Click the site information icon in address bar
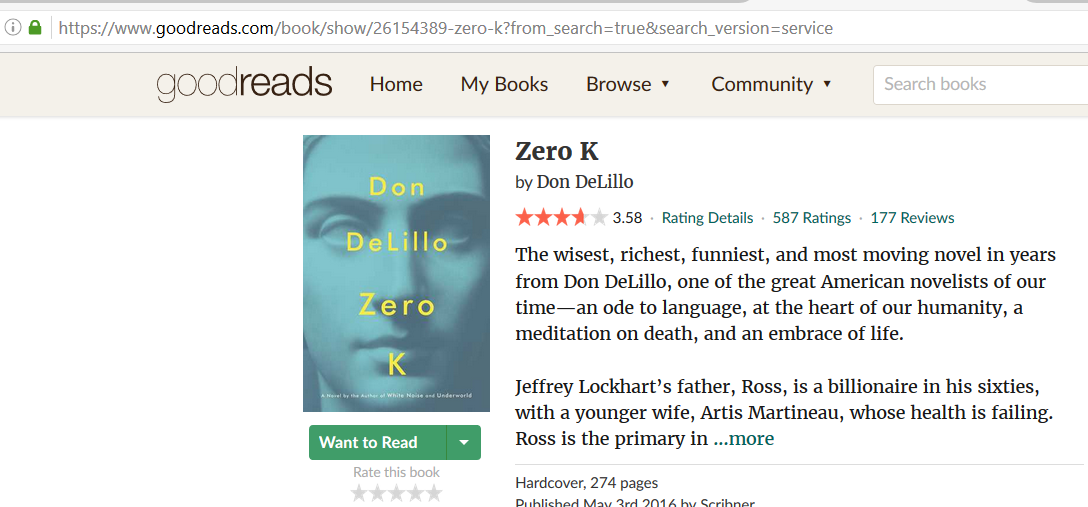1088x507 pixels. pos(12,28)
